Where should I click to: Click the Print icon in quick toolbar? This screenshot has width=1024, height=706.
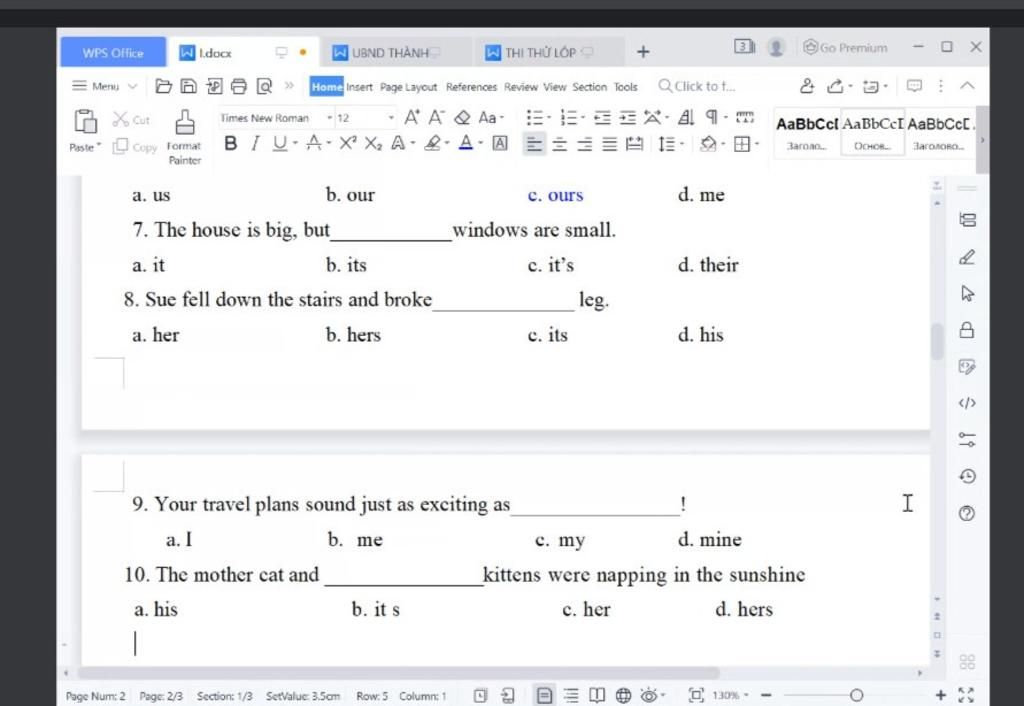click(239, 86)
